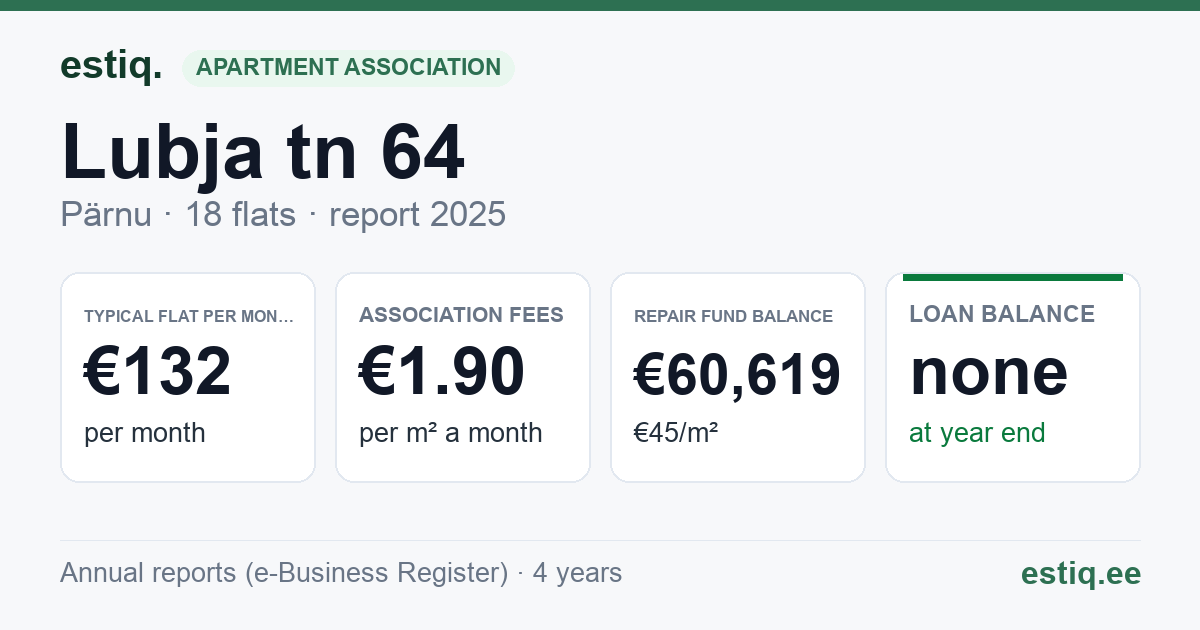Viewport: 1200px width, 630px height.
Task: Click the Lubja tn 64 heading
Action: click(x=263, y=153)
